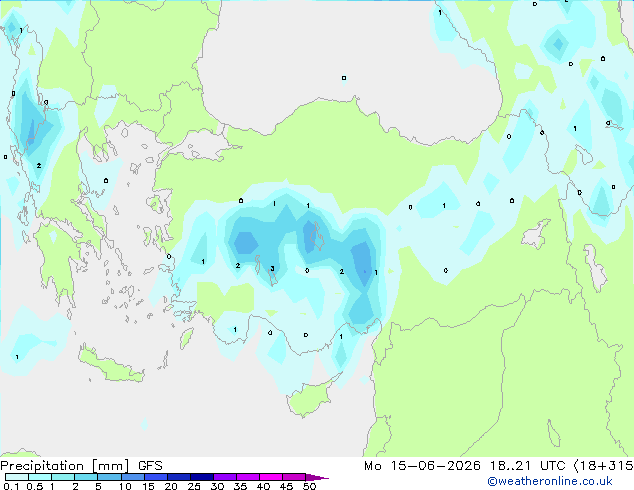Click the 40–45 mm magenta swatch

tap(271, 477)
